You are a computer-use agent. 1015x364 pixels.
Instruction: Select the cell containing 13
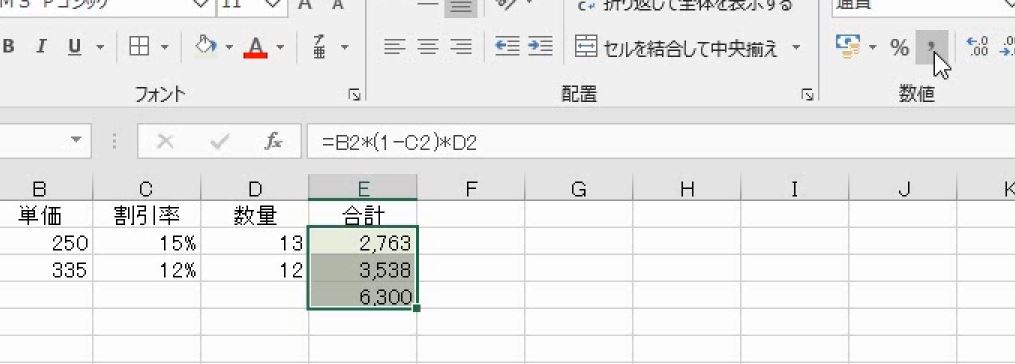point(255,241)
